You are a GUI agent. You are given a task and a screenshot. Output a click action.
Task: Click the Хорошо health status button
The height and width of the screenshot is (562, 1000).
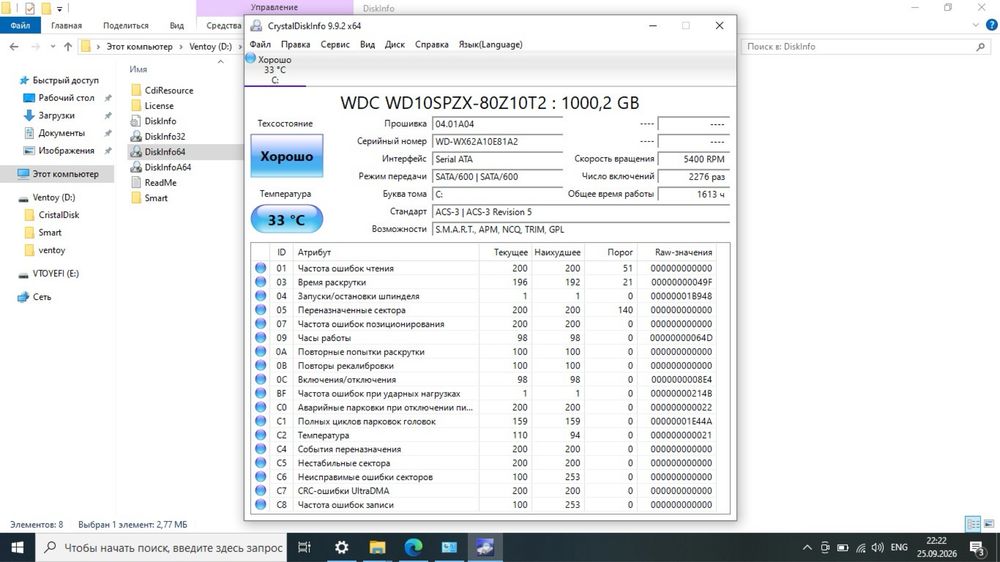tap(287, 156)
